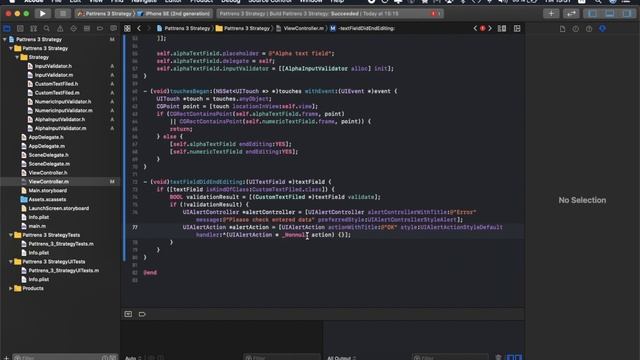Open Auto variables scope dropdown

pyautogui.click(x=133, y=358)
